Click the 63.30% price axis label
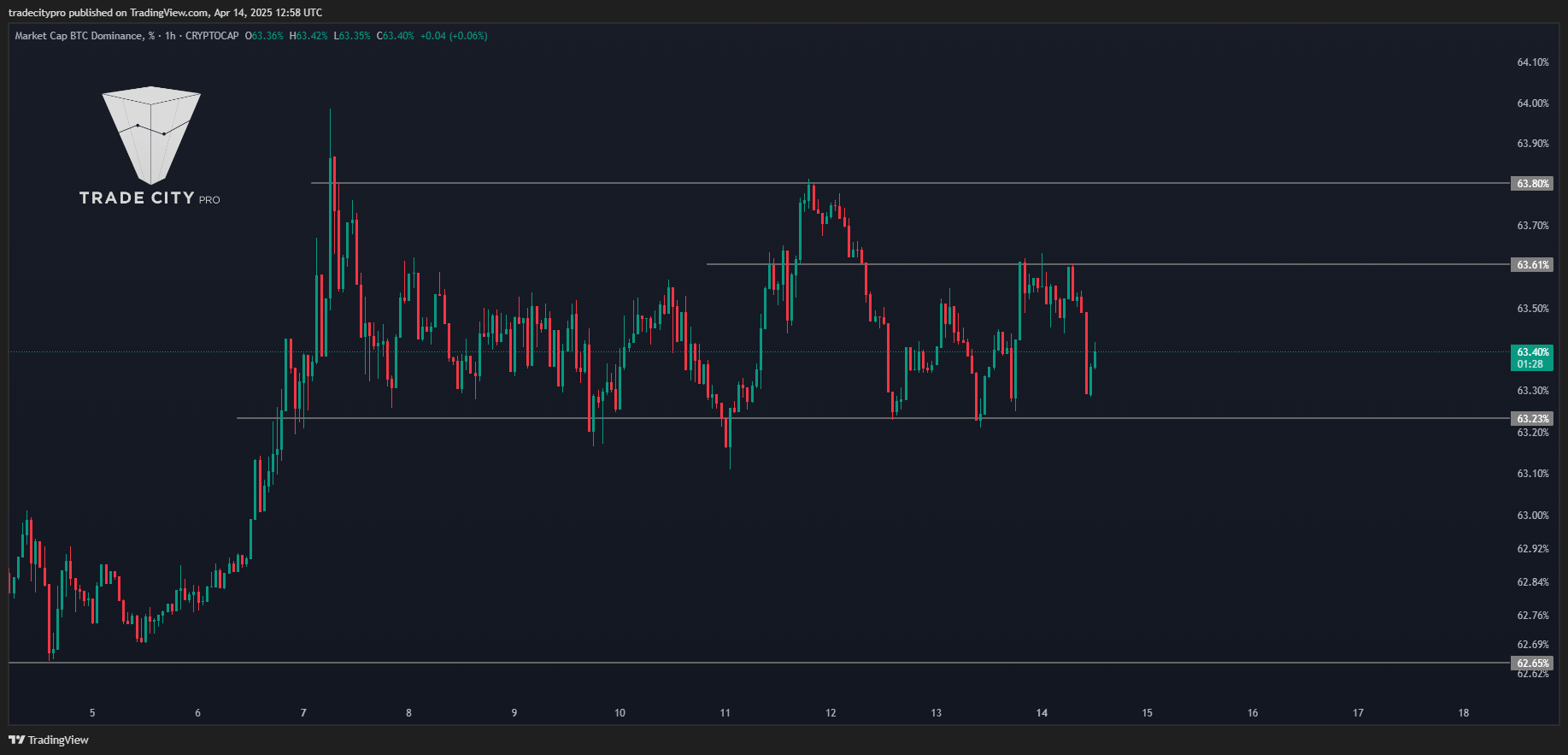 [1533, 391]
